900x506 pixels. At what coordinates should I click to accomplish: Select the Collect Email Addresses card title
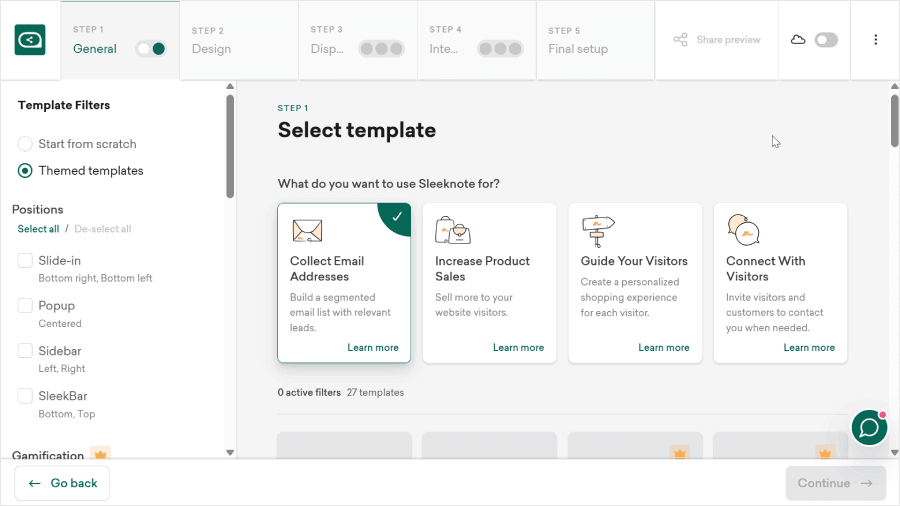[x=327, y=268]
